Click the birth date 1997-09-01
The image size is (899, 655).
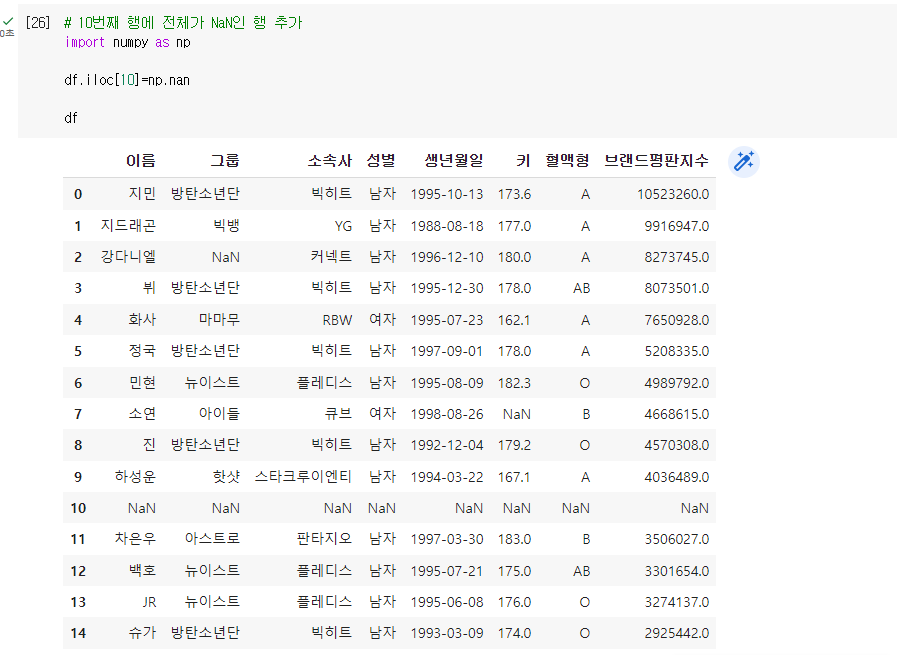click(447, 351)
